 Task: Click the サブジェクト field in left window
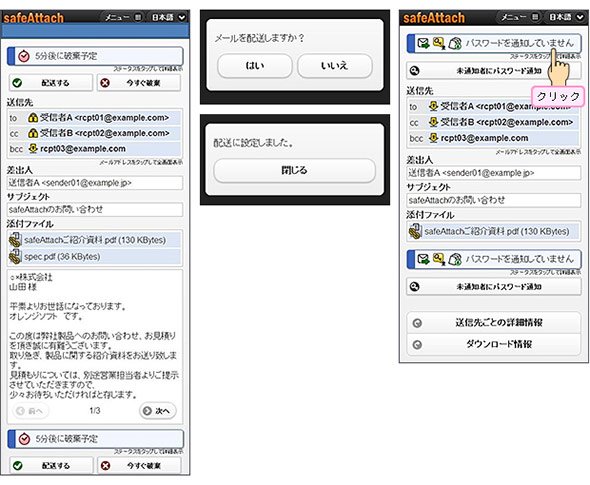(x=95, y=210)
